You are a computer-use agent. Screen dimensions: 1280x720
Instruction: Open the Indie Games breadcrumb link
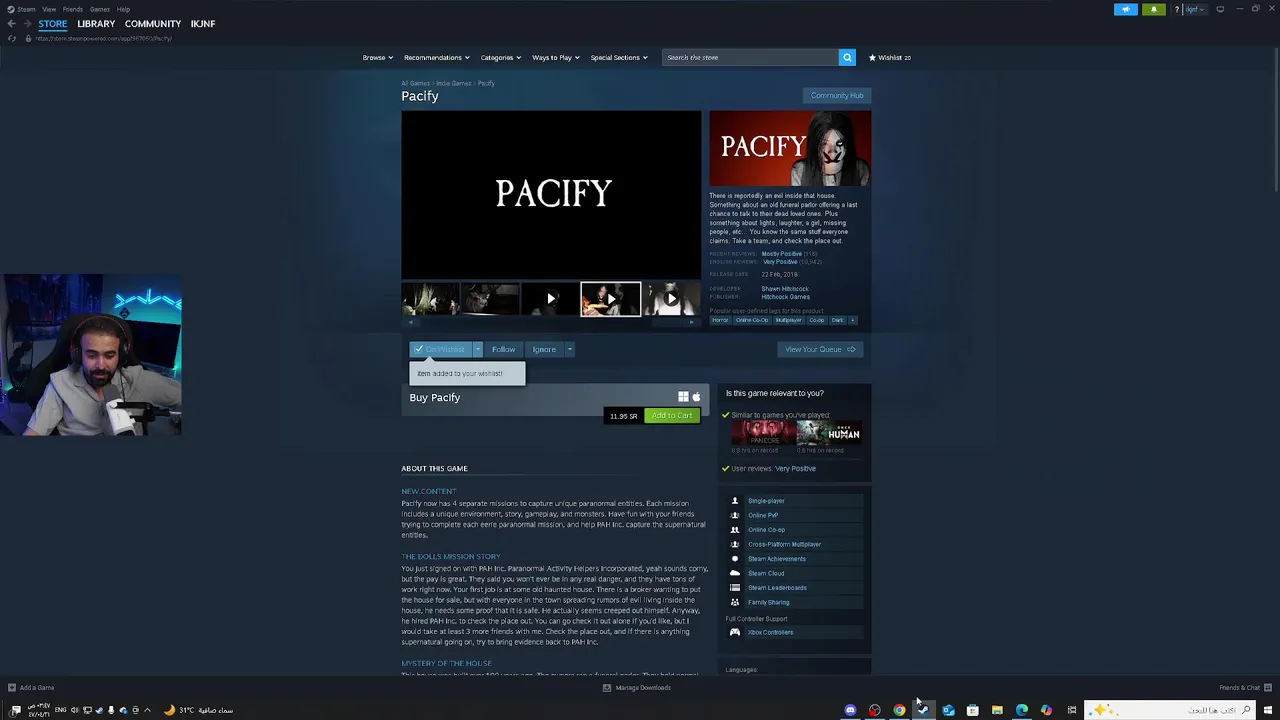tap(453, 83)
